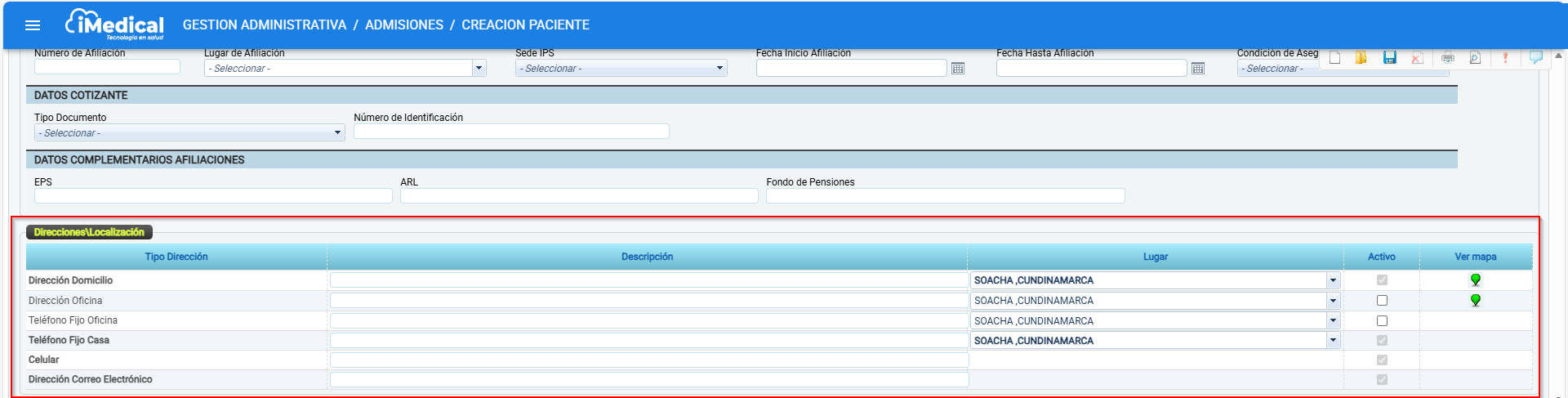Viewport: 1568px width, 398px height.
Task: Open the Sede IPS dropdown
Action: [621, 69]
